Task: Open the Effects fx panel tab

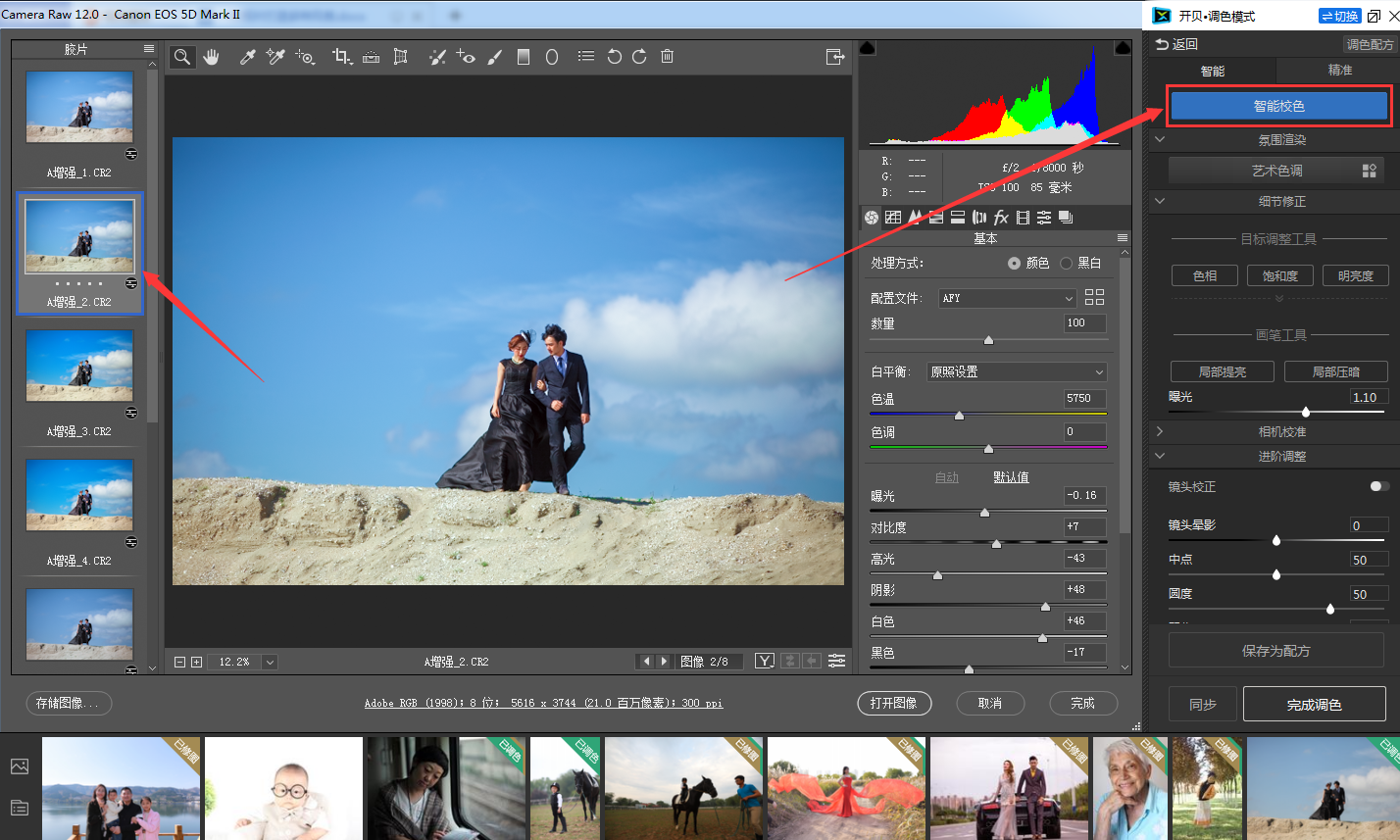Action: coord(1001,217)
